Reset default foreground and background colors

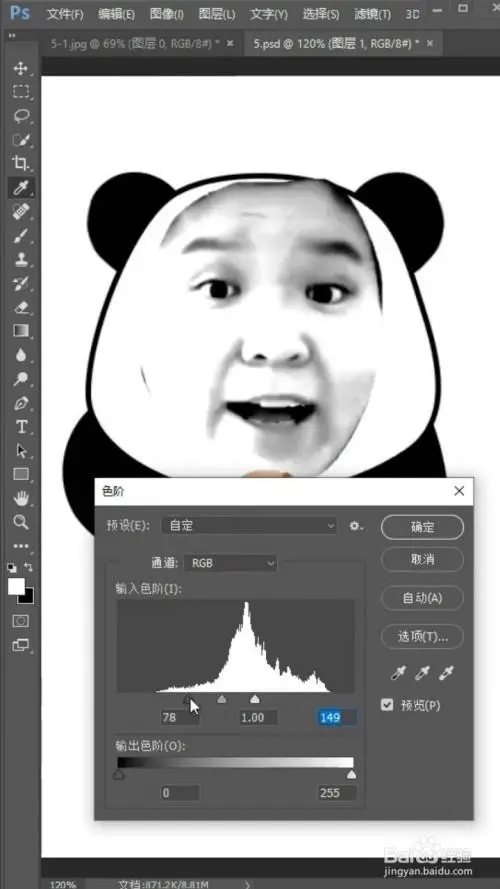[x=11, y=567]
